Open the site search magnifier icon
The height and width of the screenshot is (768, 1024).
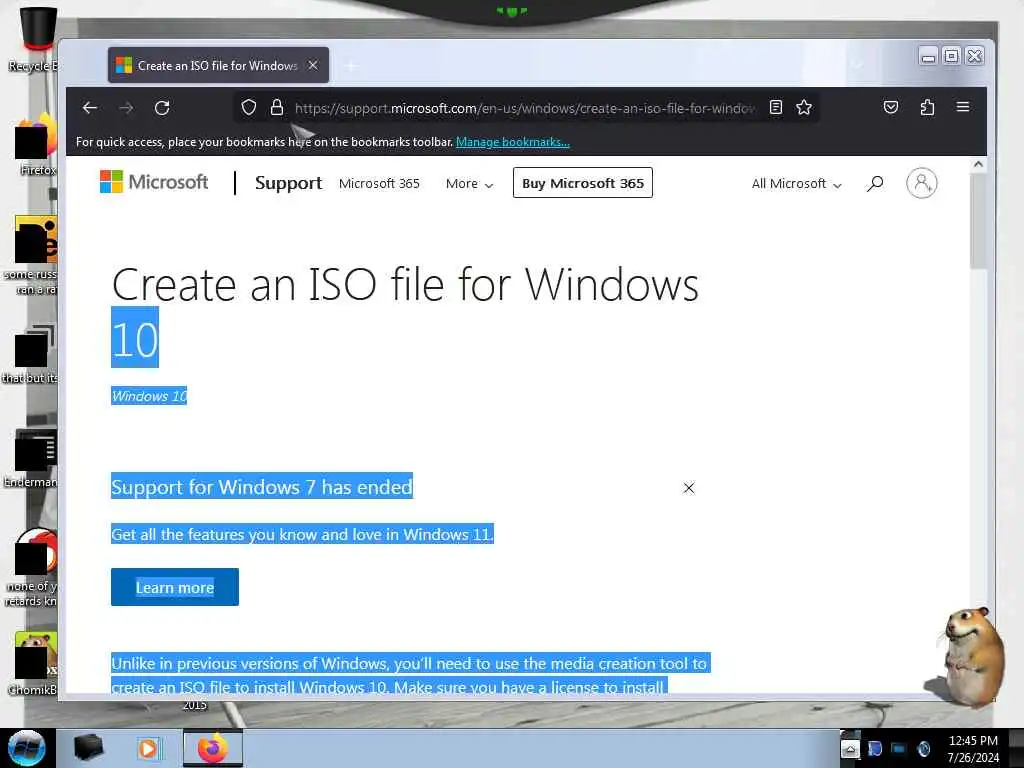[874, 184]
